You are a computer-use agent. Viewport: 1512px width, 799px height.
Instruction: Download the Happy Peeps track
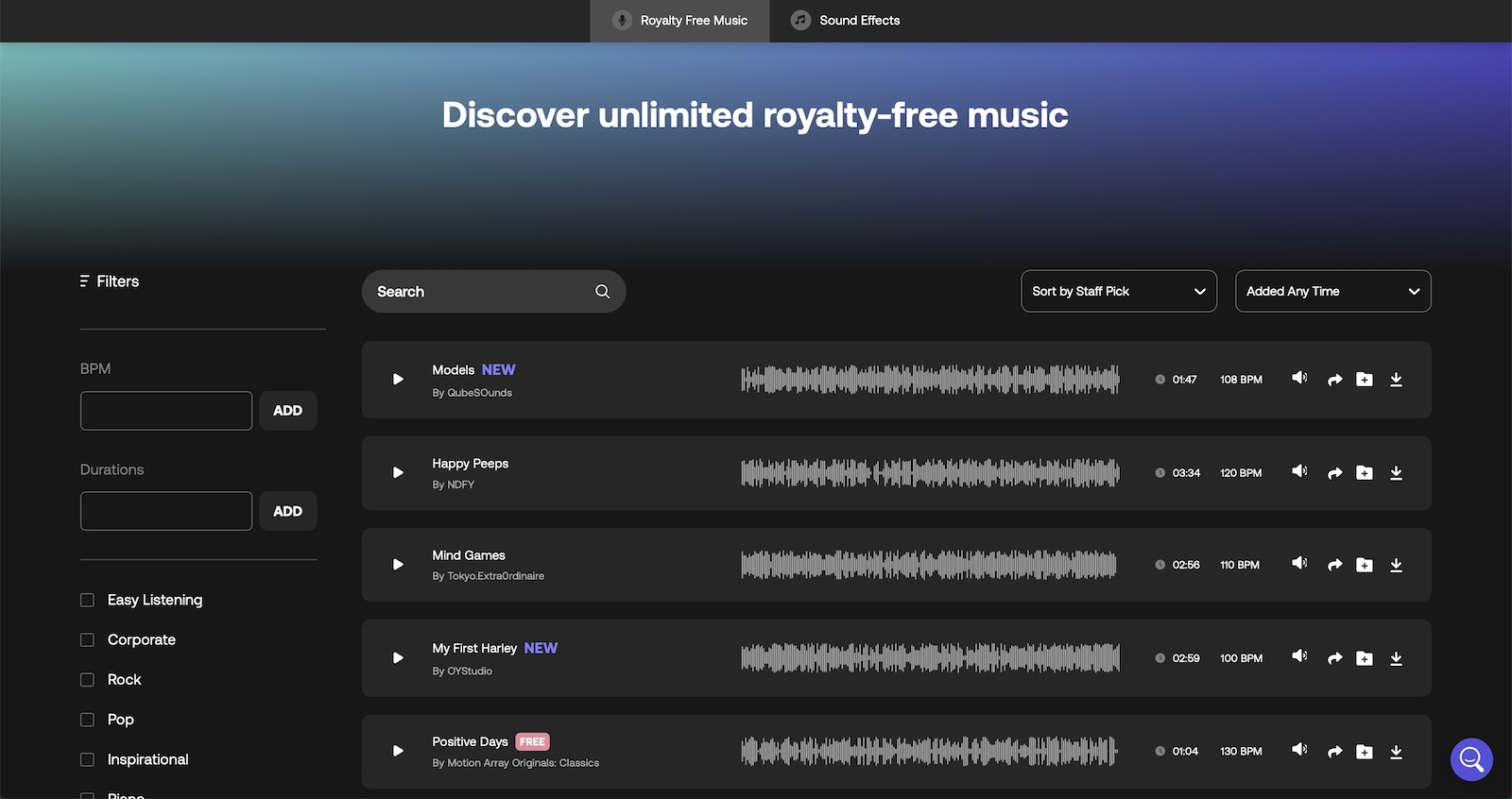point(1396,472)
